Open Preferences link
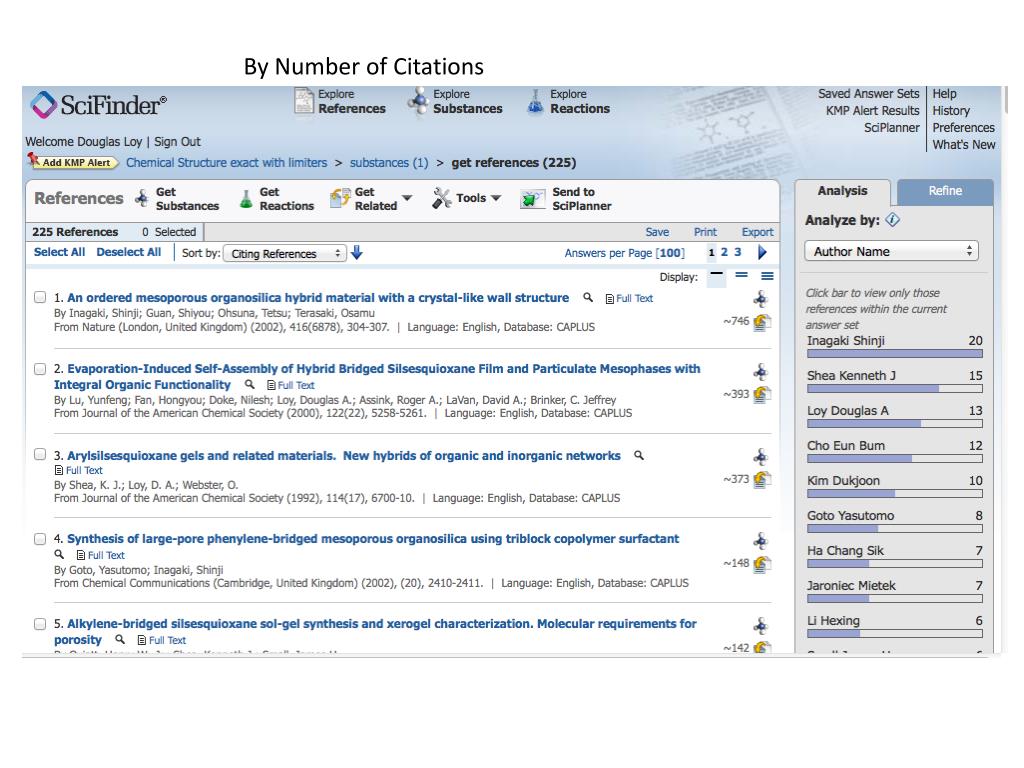The image size is (1024, 768). [963, 127]
